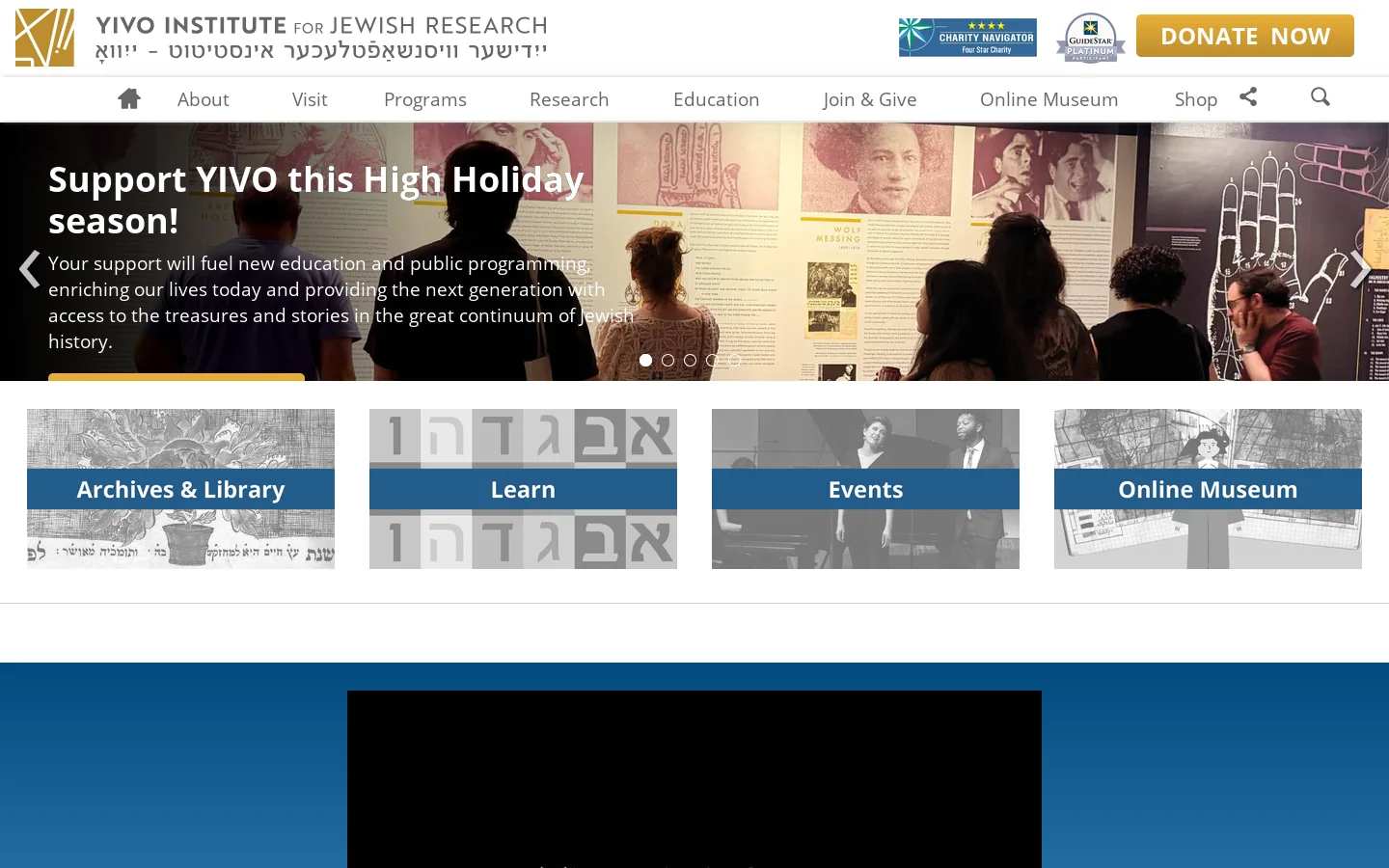Open the Archives & Library tile
The height and width of the screenshot is (868, 1389).
[x=180, y=489]
